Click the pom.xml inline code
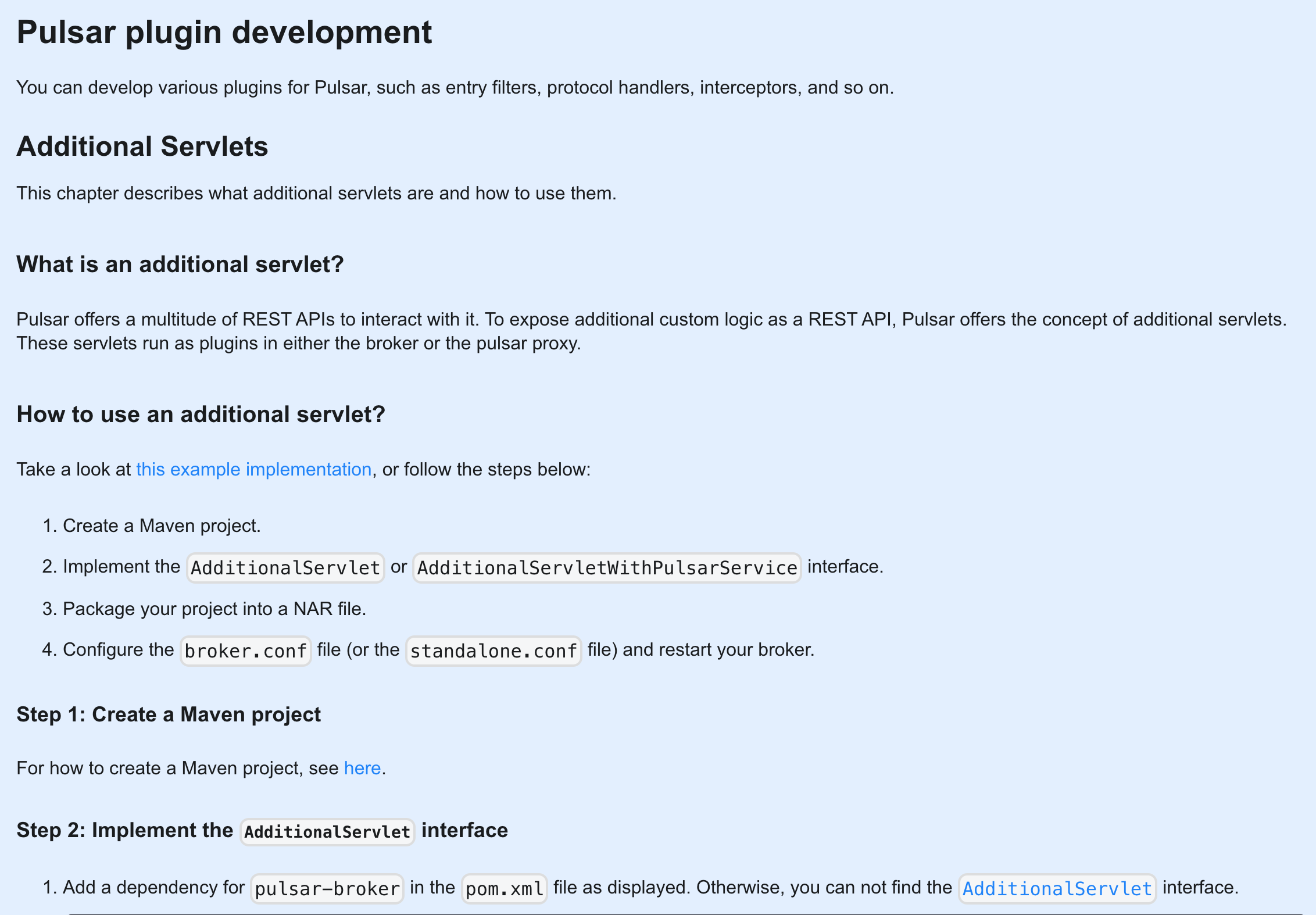1316x915 pixels. click(504, 888)
